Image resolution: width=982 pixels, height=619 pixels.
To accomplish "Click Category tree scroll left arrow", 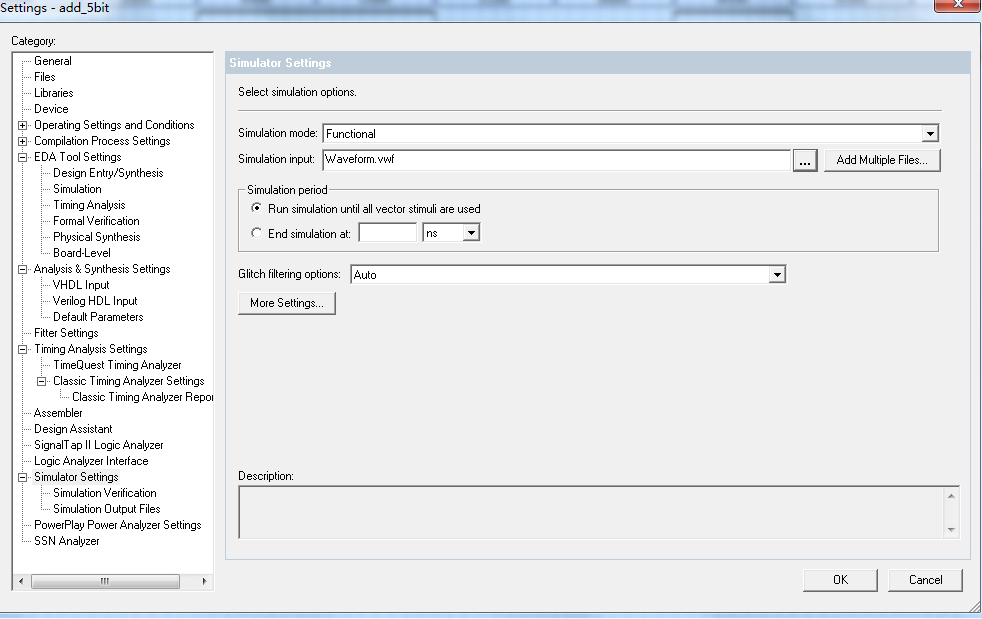I will tap(21, 581).
